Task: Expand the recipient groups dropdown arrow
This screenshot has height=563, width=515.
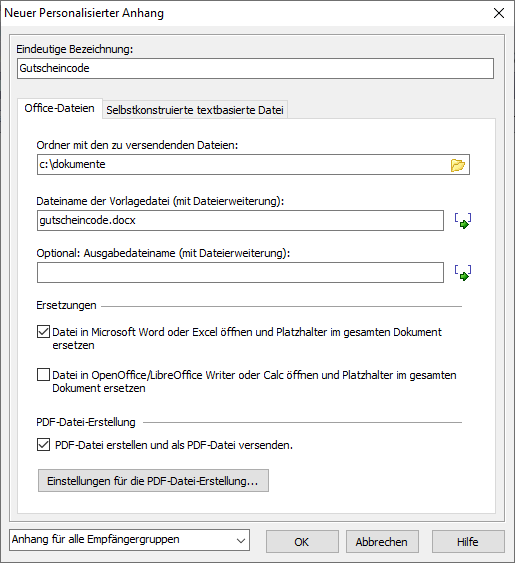Action: coord(241,540)
